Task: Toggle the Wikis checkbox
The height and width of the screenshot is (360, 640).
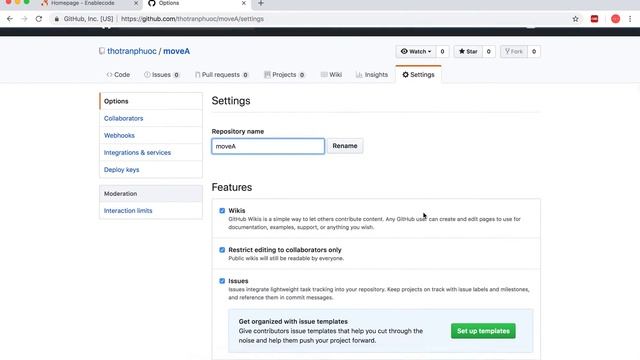Action: click(222, 211)
